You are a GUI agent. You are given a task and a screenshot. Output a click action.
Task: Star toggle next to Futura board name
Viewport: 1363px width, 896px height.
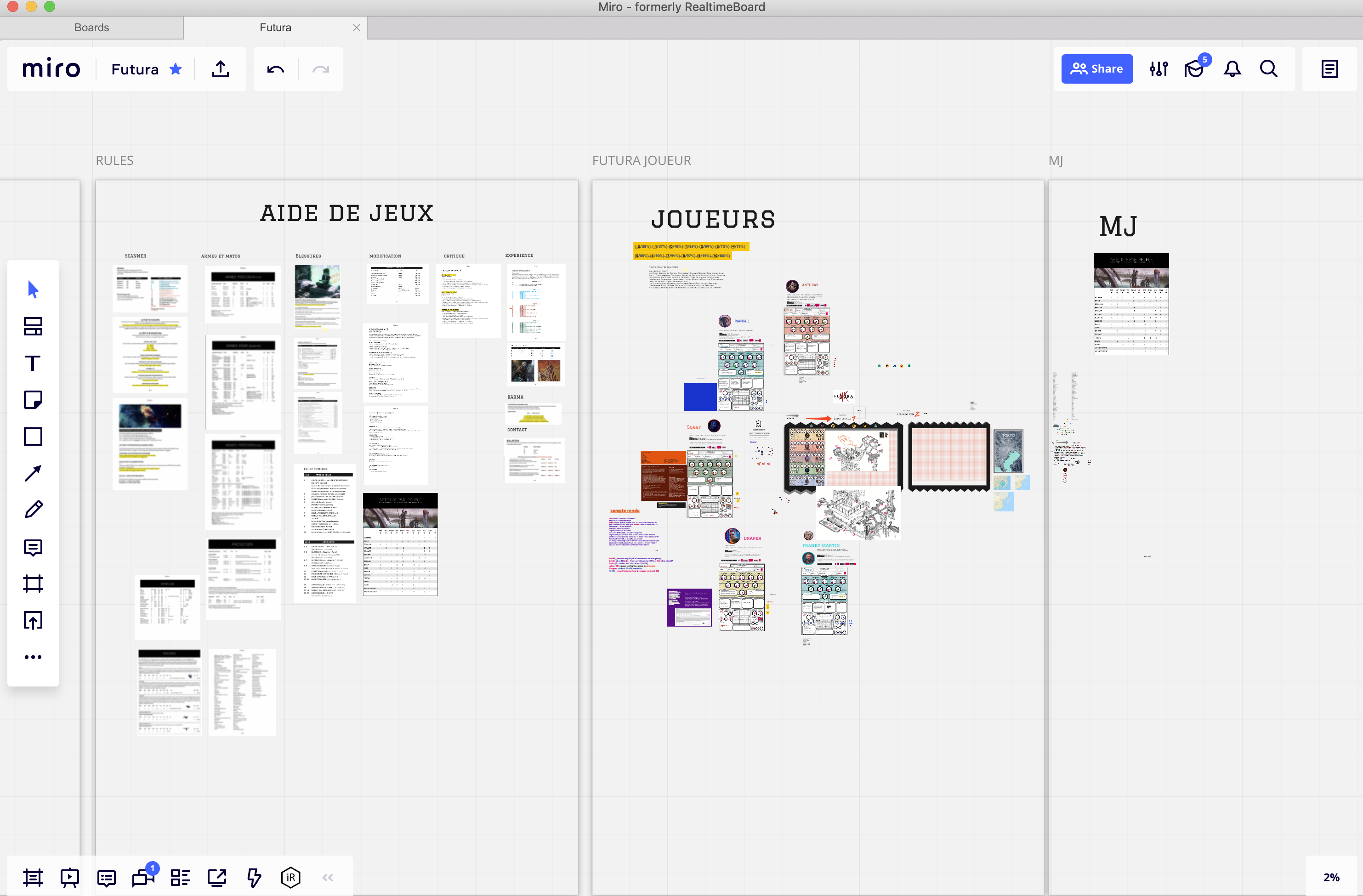pos(176,69)
